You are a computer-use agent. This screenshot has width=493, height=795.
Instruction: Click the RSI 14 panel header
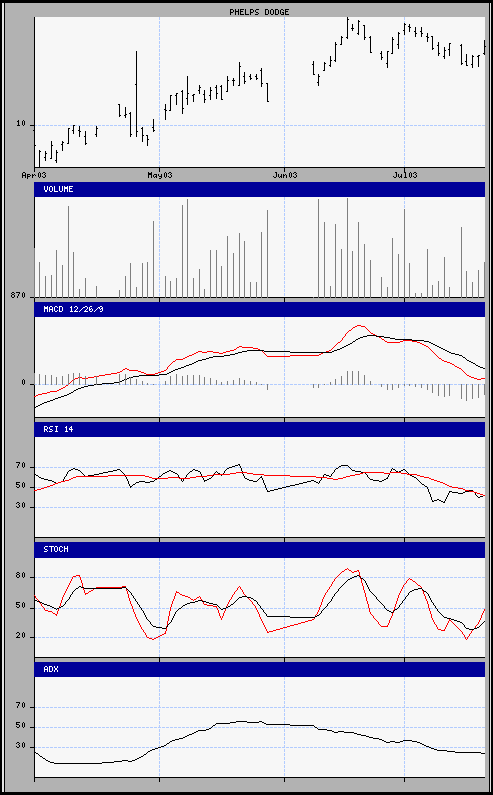tap(260, 429)
